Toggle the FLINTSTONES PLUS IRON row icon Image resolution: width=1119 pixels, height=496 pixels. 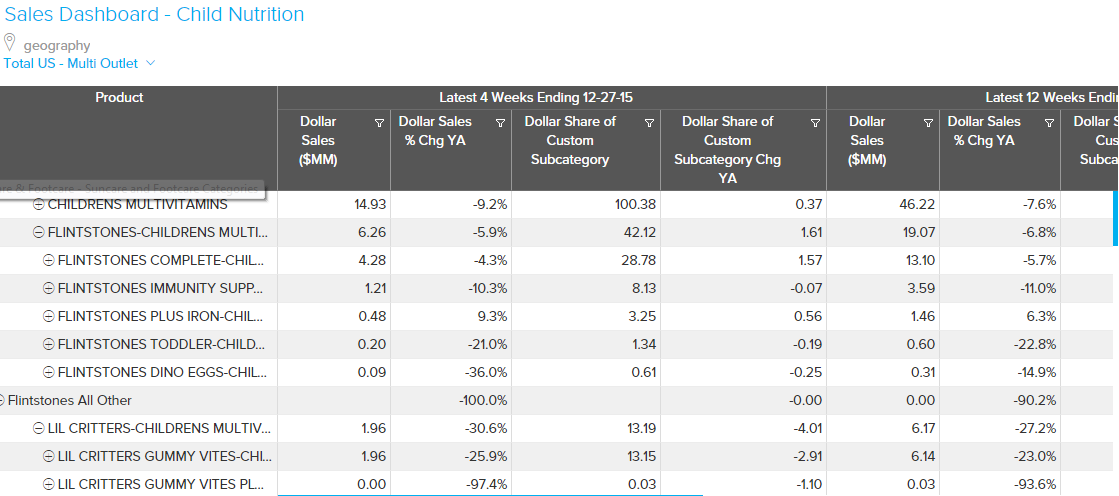[x=49, y=316]
